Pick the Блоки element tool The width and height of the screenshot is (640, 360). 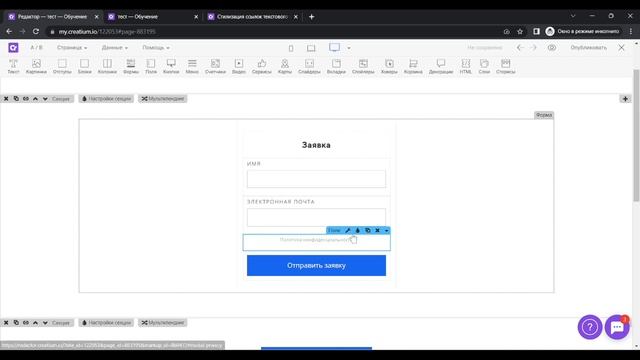pos(84,66)
